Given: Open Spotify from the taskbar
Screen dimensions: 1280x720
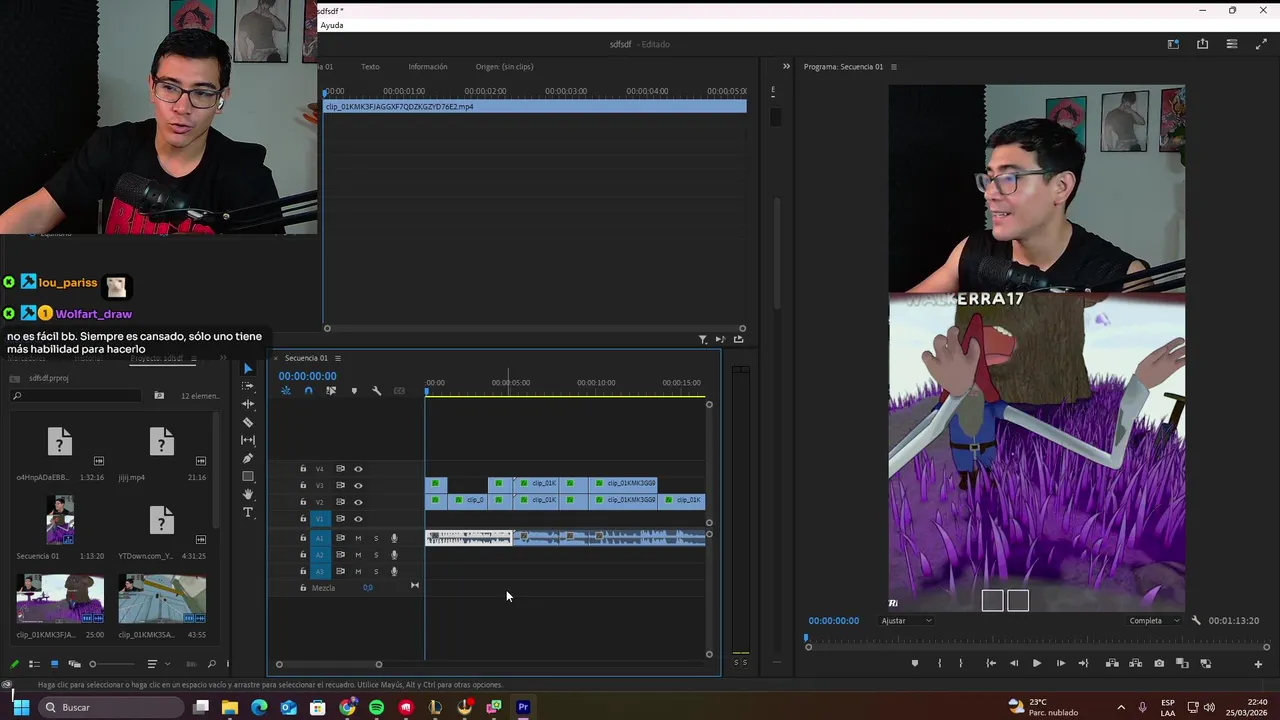Looking at the screenshot, I should click(x=376, y=707).
